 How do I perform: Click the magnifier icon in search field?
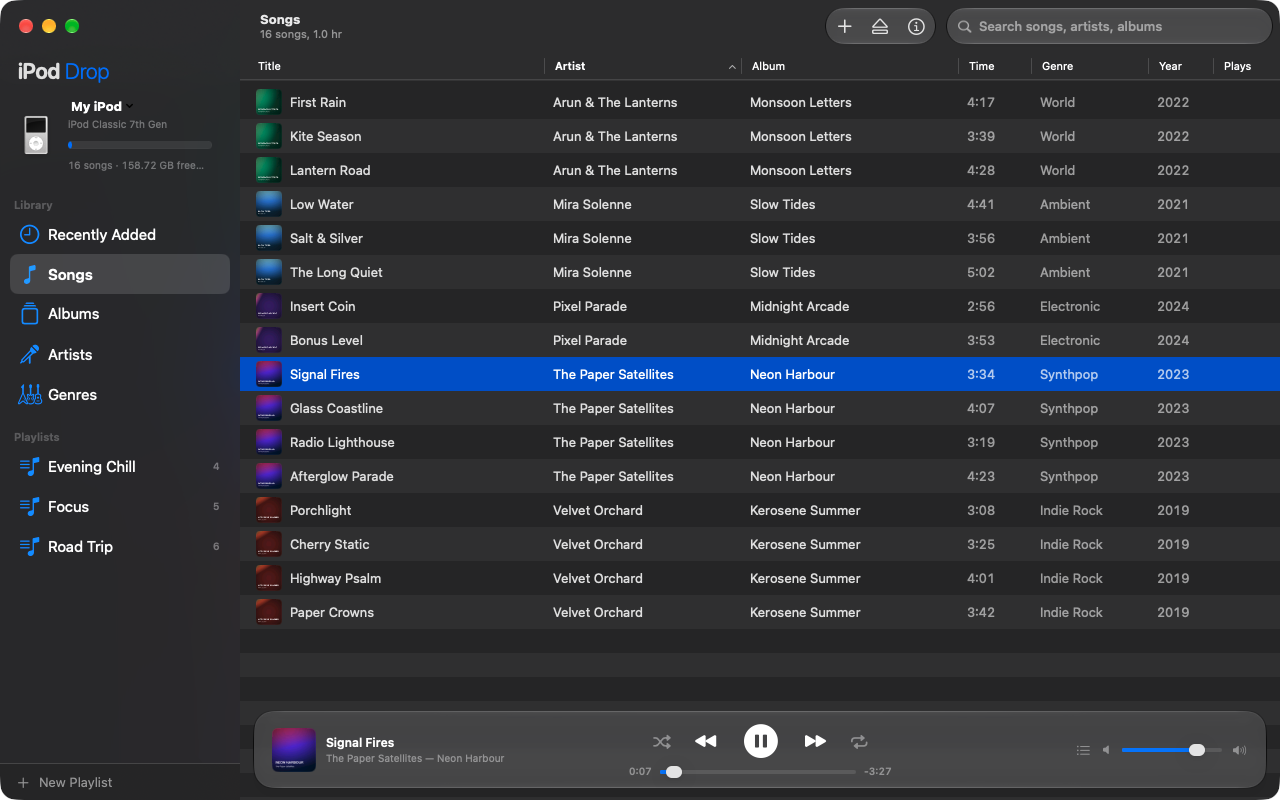(x=965, y=27)
